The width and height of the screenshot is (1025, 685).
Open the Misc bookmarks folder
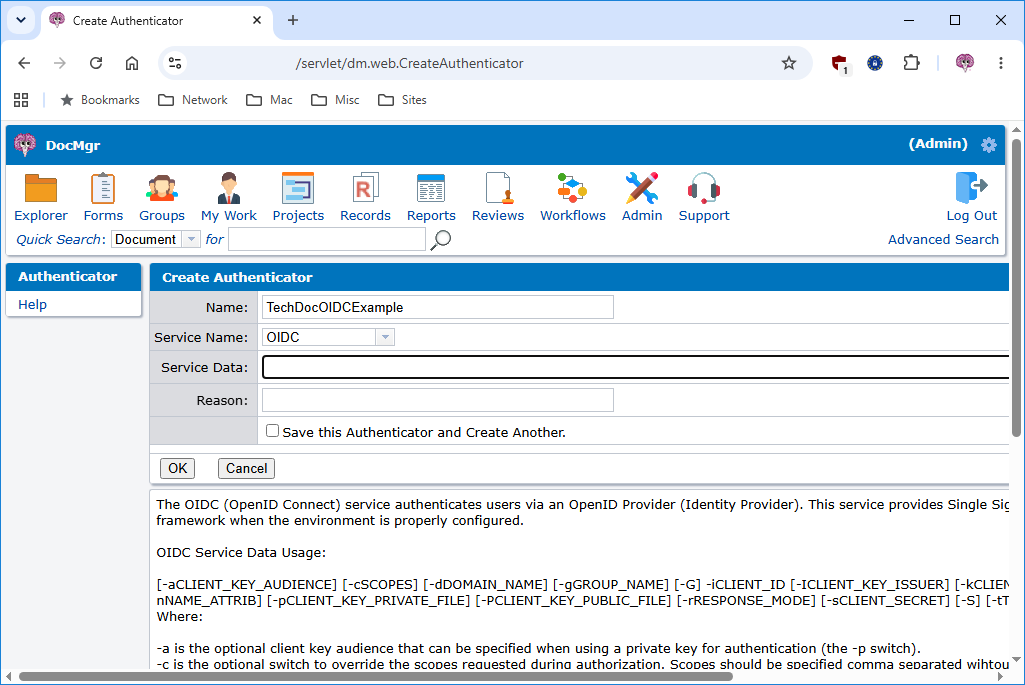click(x=335, y=100)
